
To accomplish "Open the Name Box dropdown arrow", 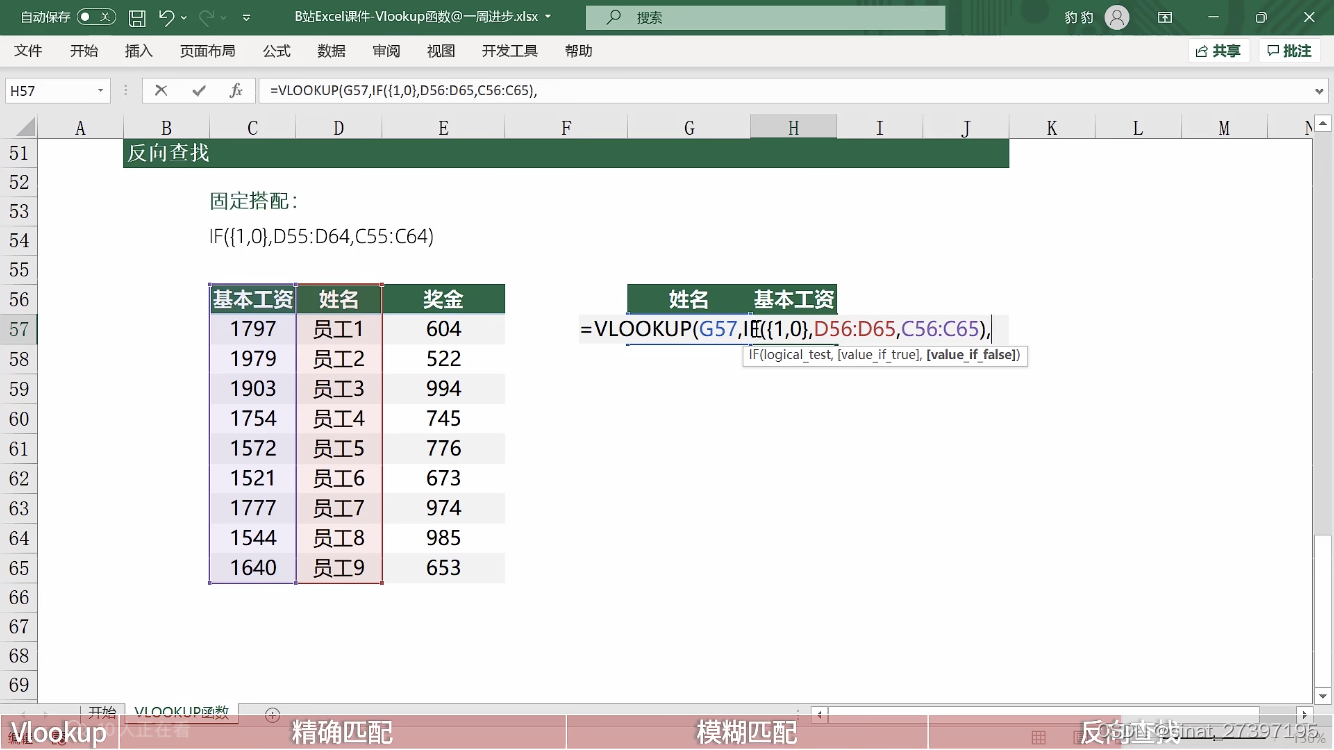I will click(100, 91).
